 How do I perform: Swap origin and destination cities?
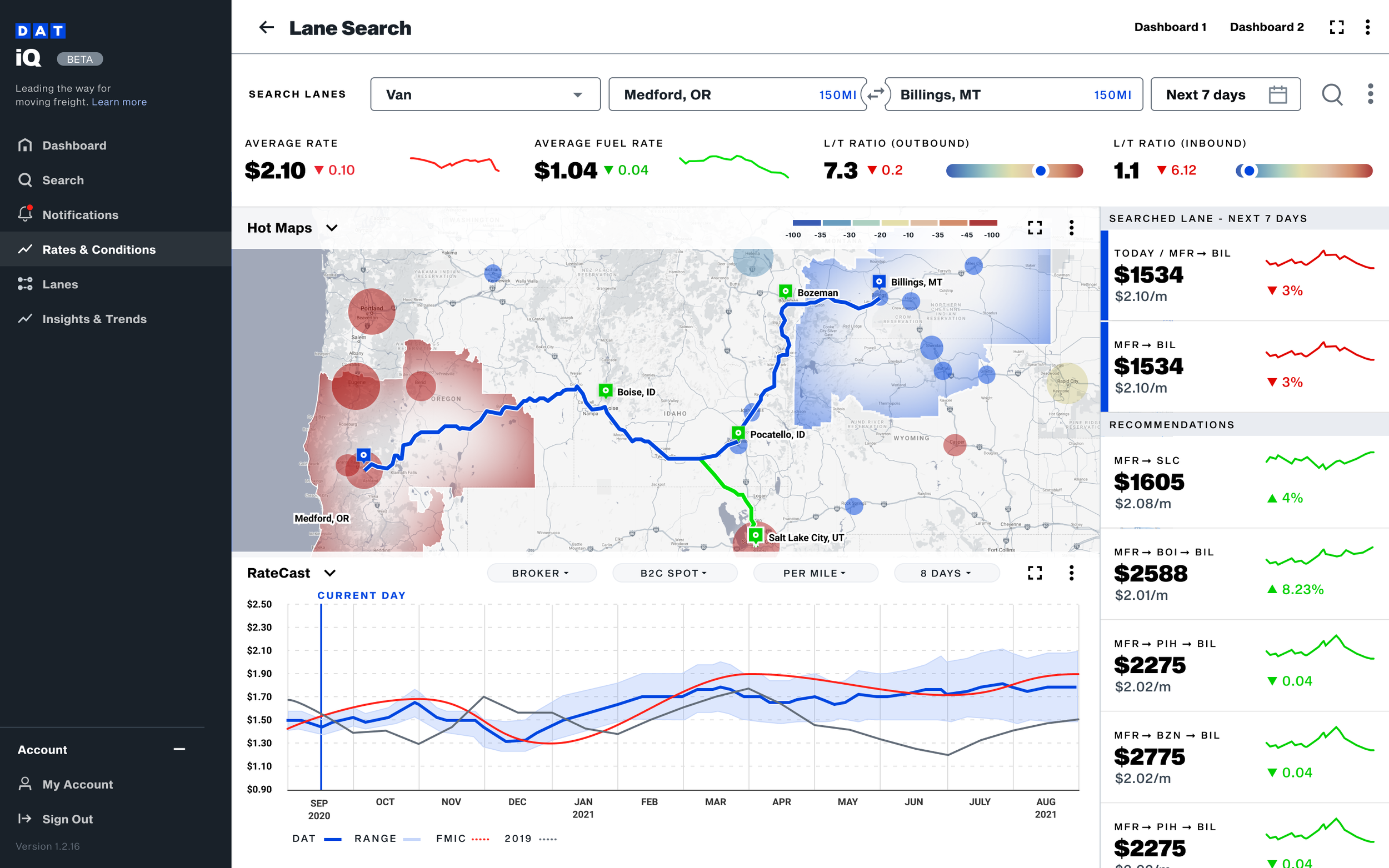(876, 95)
